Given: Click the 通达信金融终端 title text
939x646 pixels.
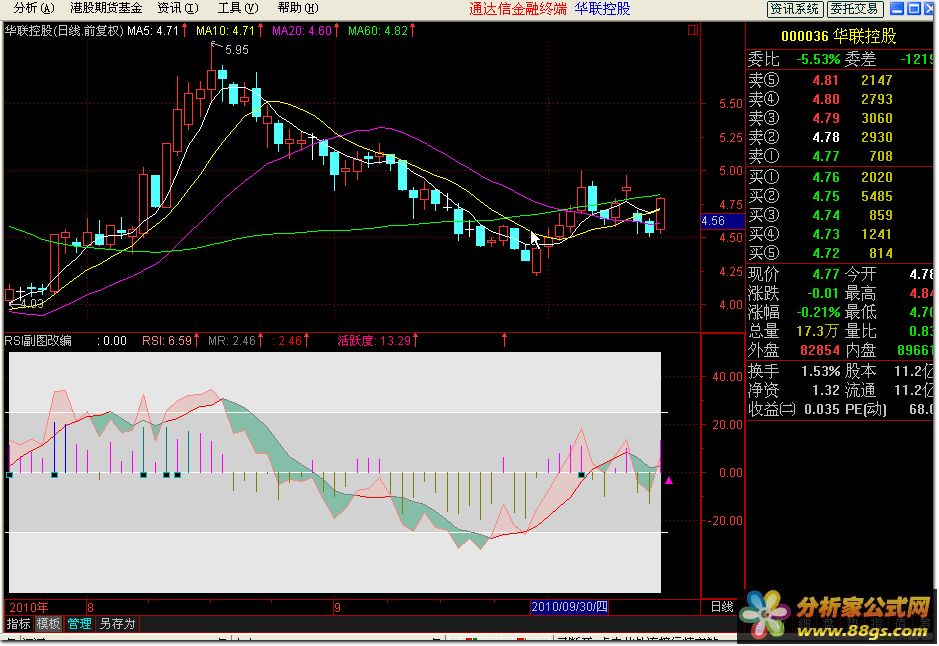Looking at the screenshot, I should tap(517, 8).
